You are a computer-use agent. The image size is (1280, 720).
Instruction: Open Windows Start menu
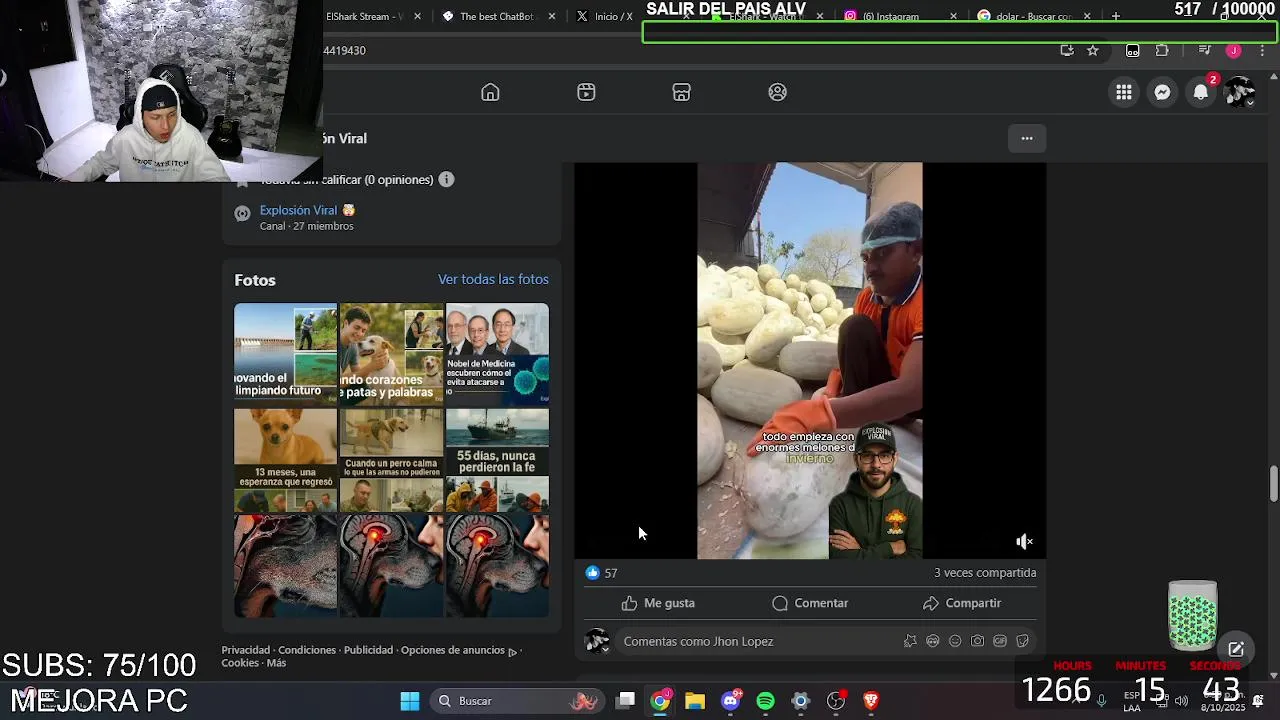pos(410,701)
